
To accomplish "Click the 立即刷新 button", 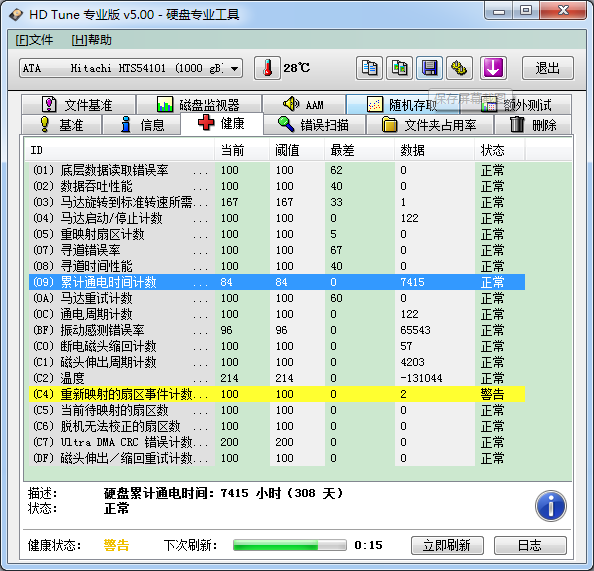I will coord(447,545).
